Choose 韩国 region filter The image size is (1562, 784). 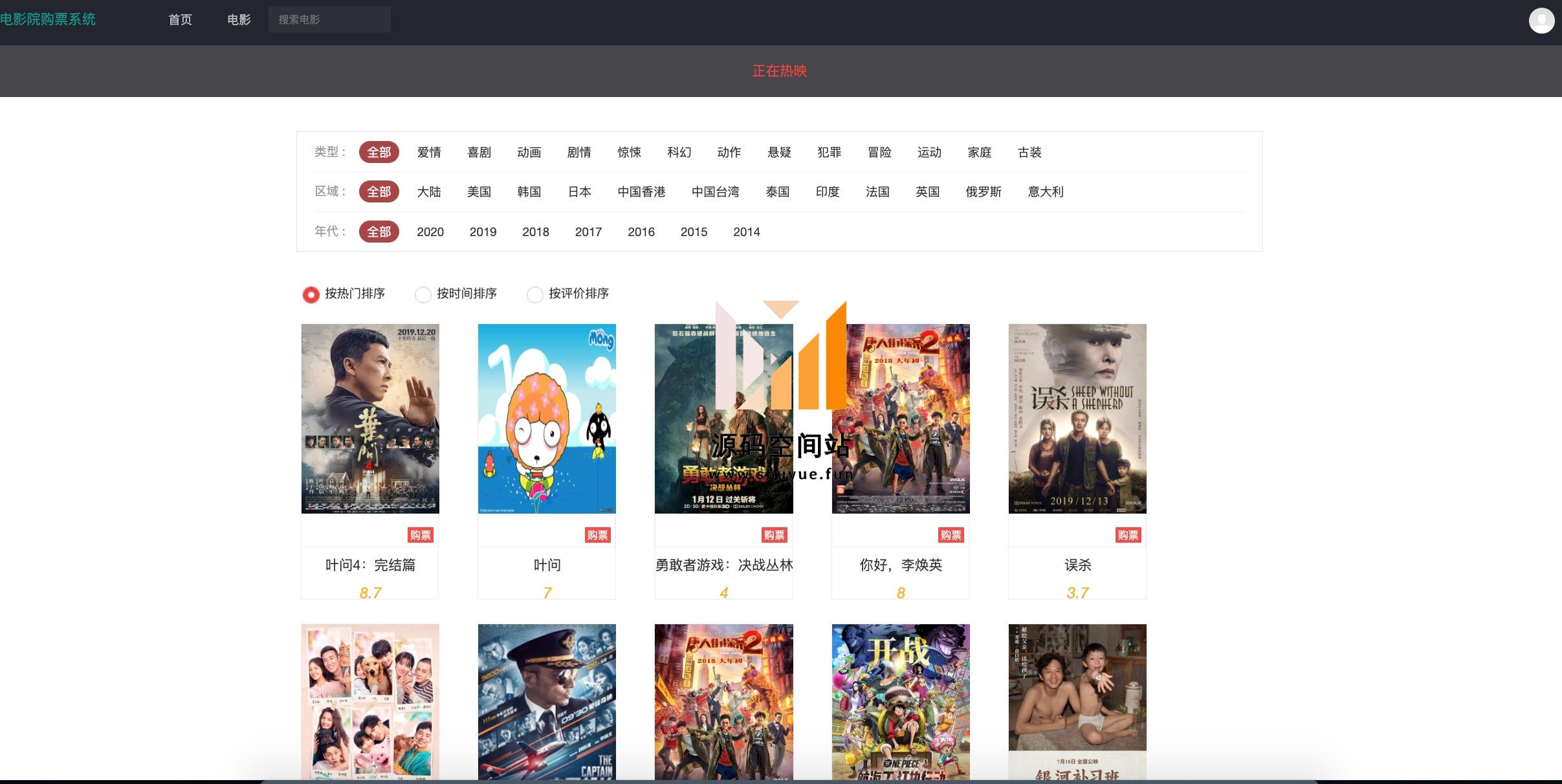click(x=529, y=191)
